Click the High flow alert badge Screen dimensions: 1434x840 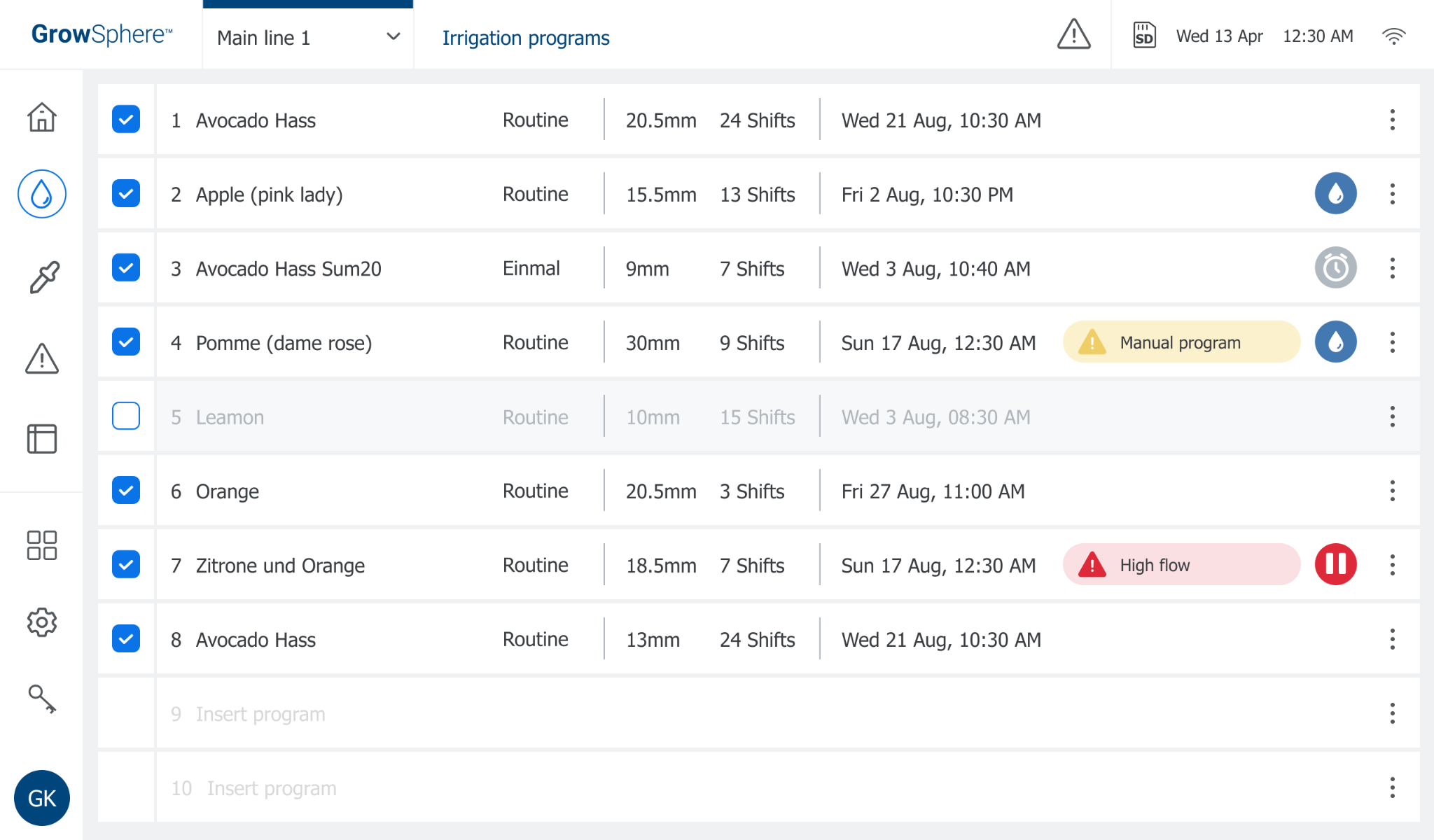click(x=1181, y=565)
